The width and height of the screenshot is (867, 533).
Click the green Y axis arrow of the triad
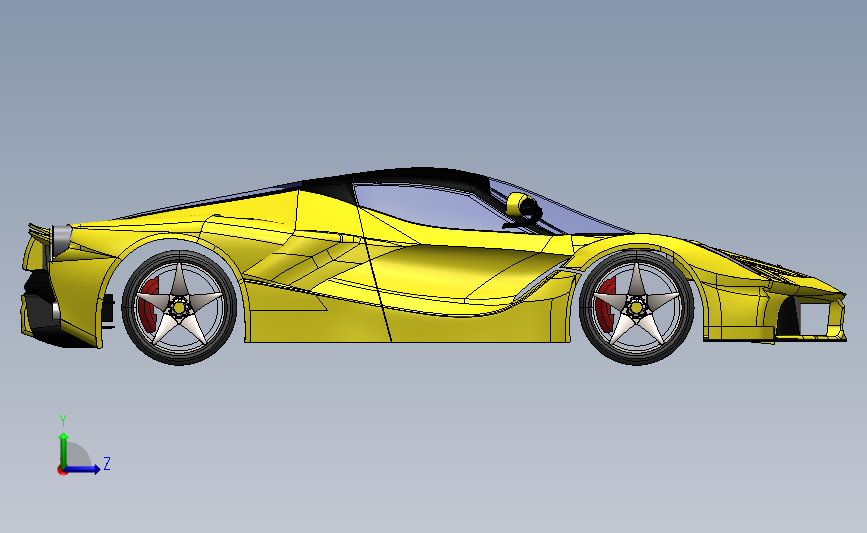[x=64, y=450]
